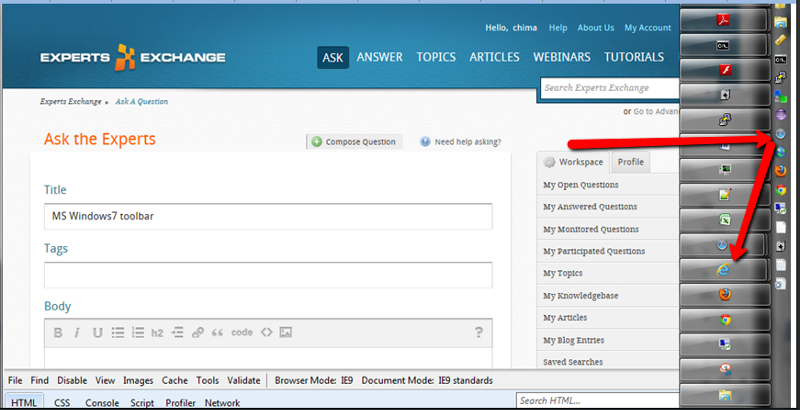
Task: Open Firefox large taskbar button
Action: click(x=724, y=295)
